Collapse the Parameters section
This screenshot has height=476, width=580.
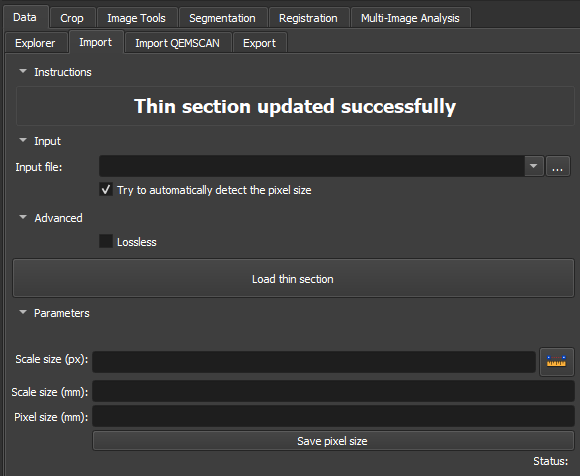point(23,313)
